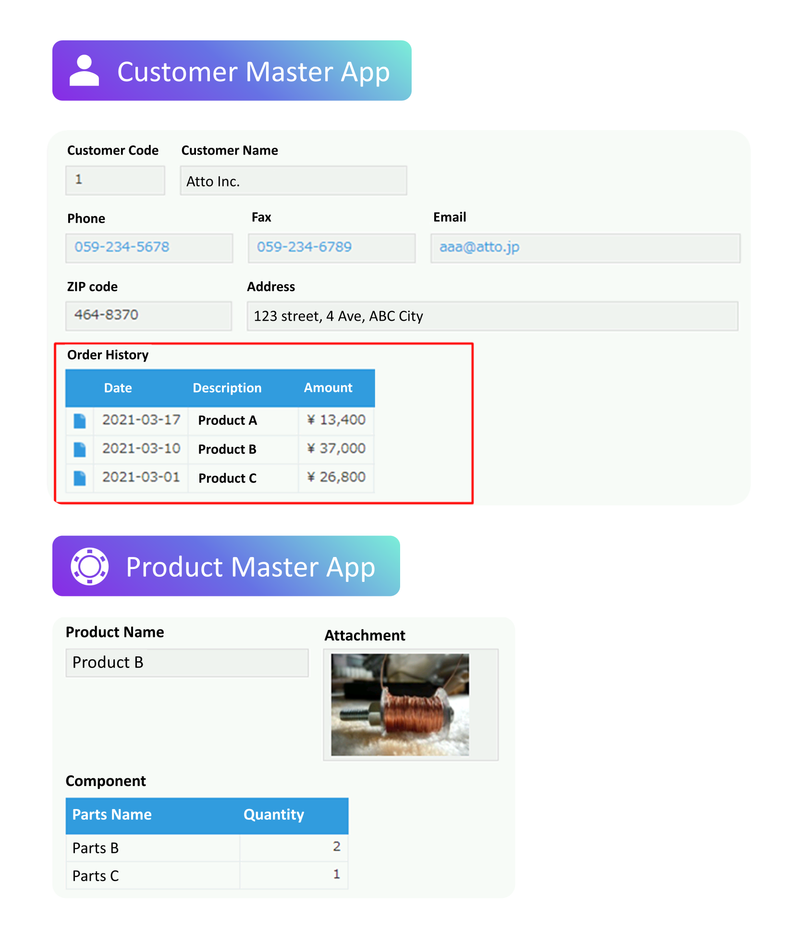Image resolution: width=800 pixels, height=938 pixels.
Task: Open record icon for 2021-03-10 order
Action: [x=80, y=449]
